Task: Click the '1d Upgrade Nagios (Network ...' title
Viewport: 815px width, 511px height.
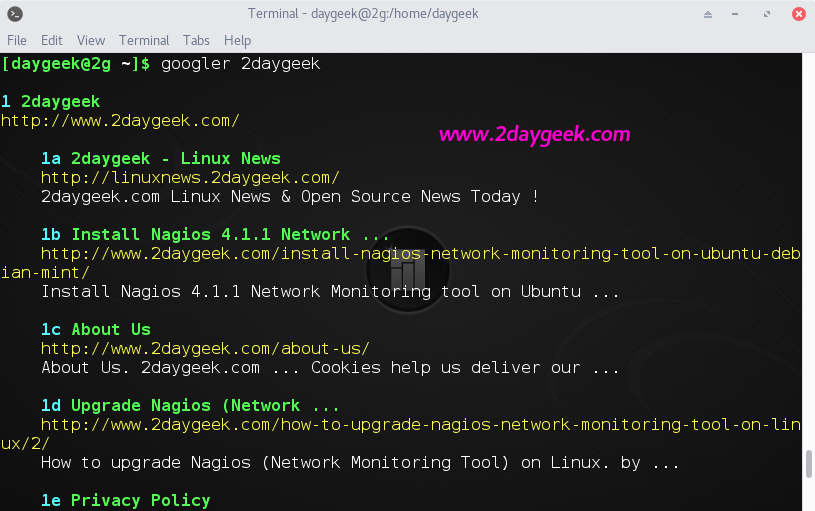Action: click(x=190, y=405)
